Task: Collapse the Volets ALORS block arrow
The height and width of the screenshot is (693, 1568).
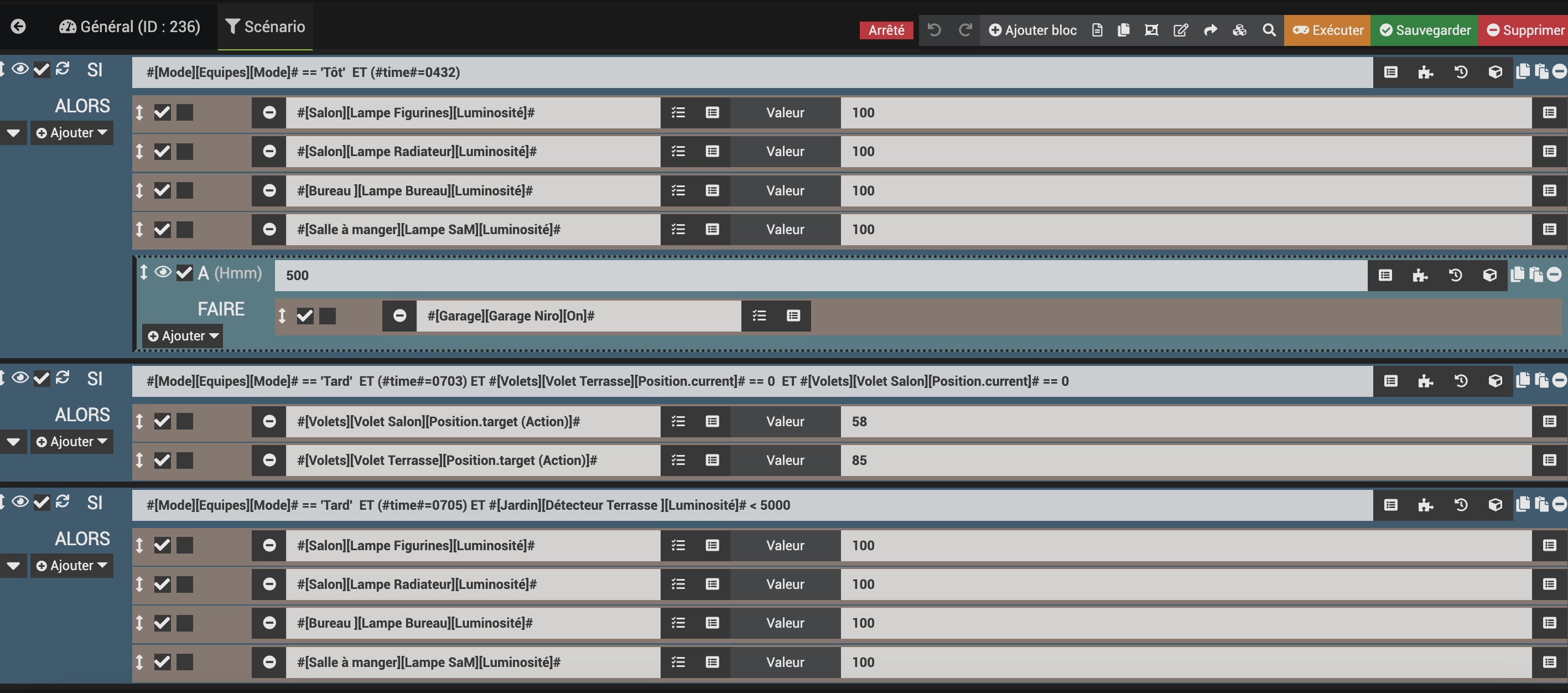Action: [x=13, y=442]
